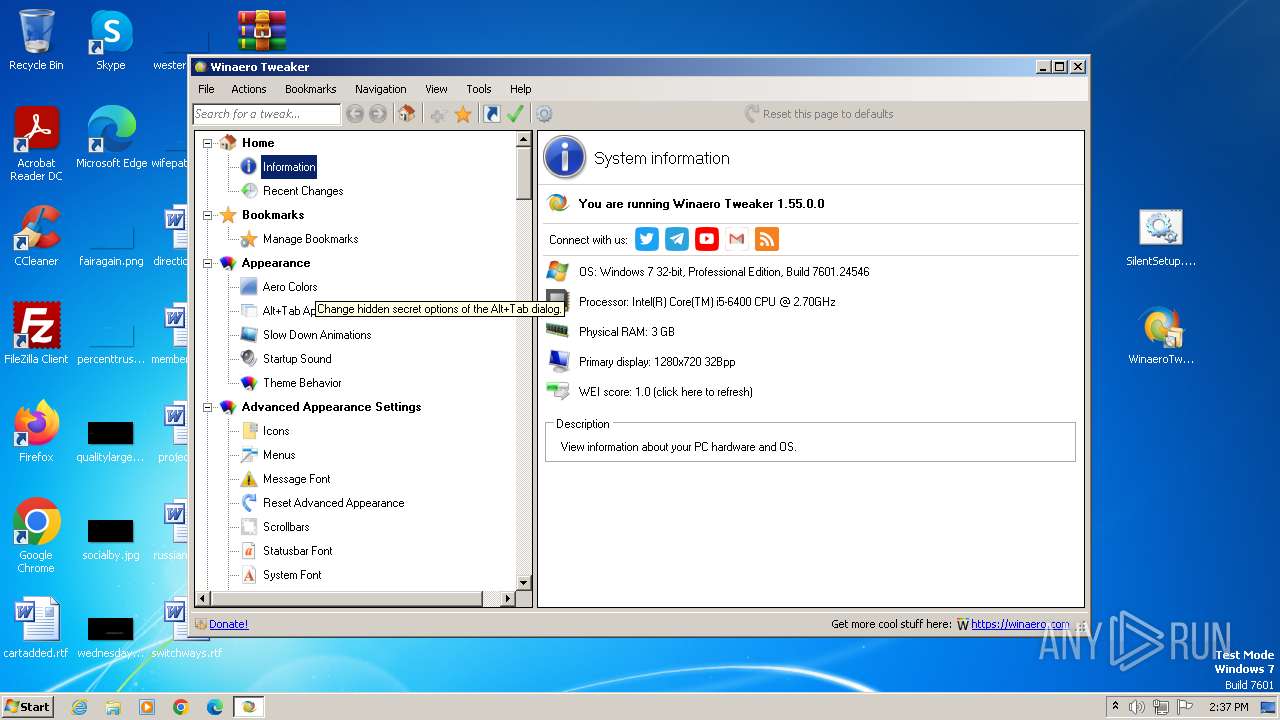Image resolution: width=1280 pixels, height=720 pixels.
Task: Select System Font tree item
Action: click(x=292, y=575)
